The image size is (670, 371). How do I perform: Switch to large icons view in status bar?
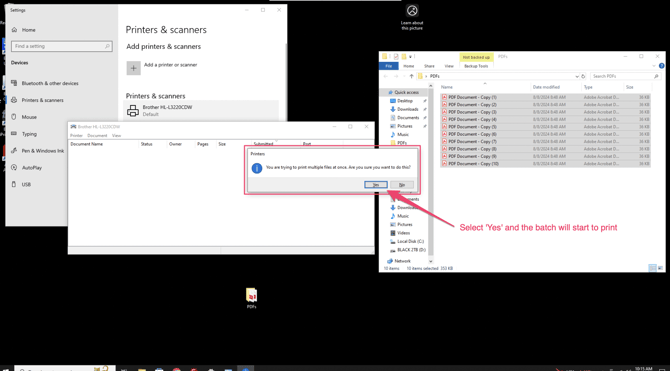[661, 268]
